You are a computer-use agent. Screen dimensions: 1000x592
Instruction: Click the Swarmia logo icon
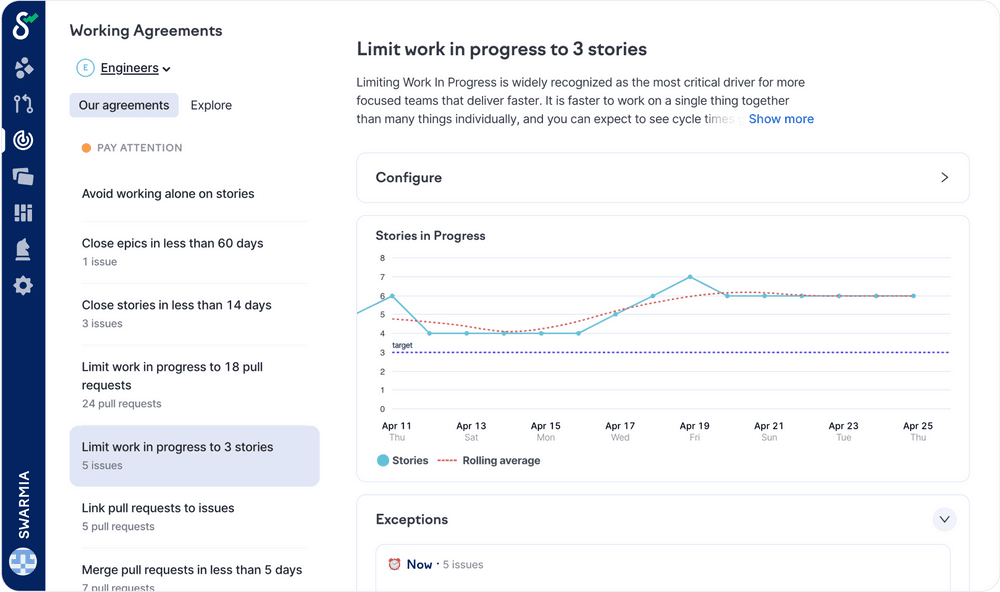tap(23, 26)
